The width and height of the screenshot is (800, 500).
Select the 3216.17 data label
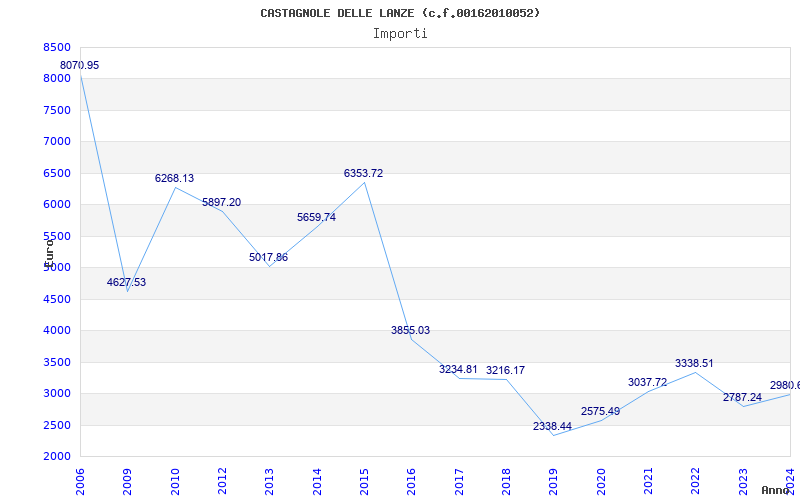505,370
